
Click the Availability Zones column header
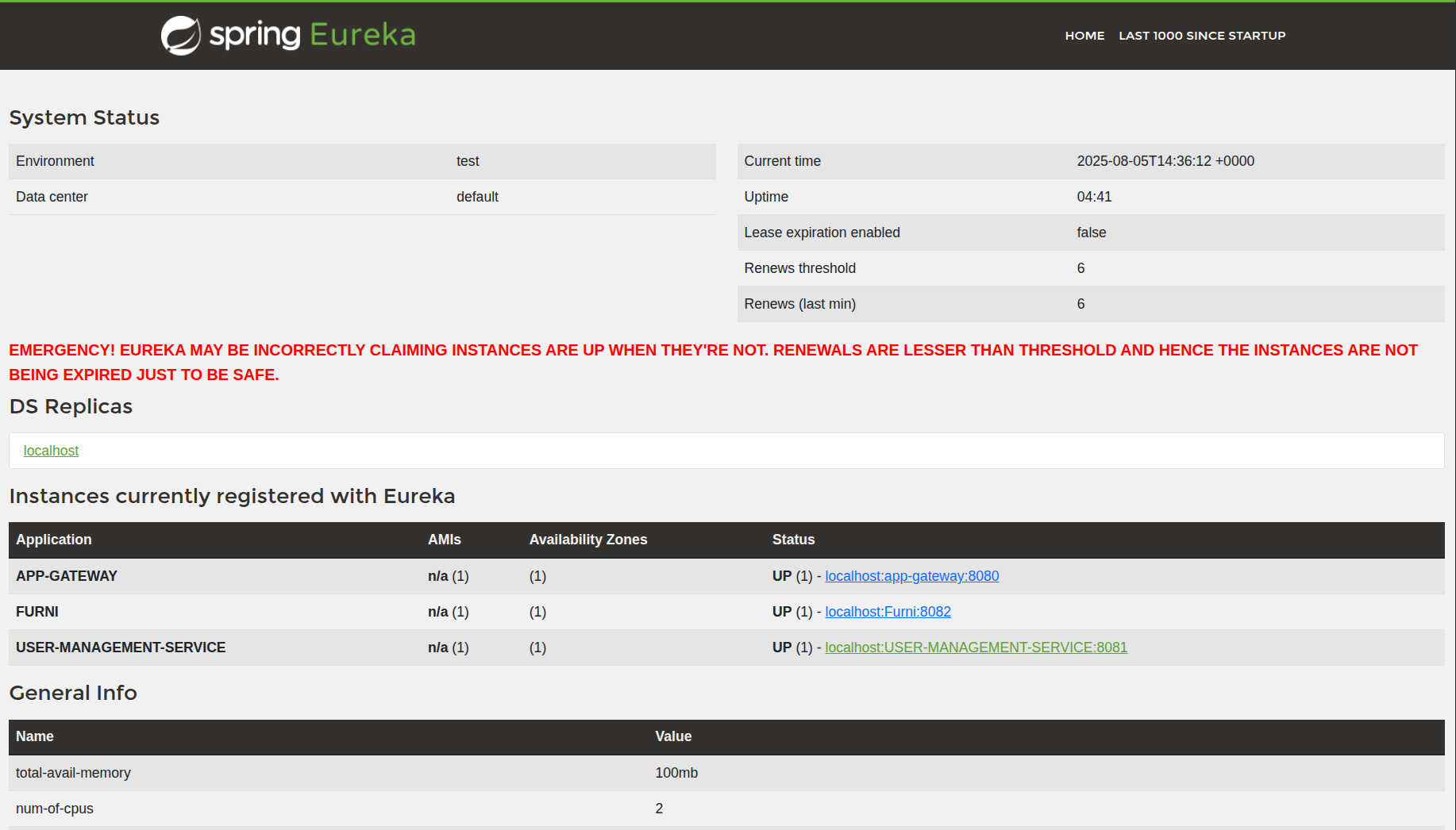pos(587,540)
